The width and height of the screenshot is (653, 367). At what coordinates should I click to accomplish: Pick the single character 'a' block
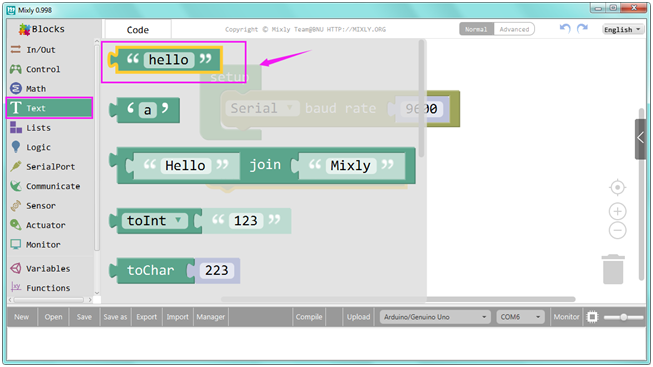145,110
